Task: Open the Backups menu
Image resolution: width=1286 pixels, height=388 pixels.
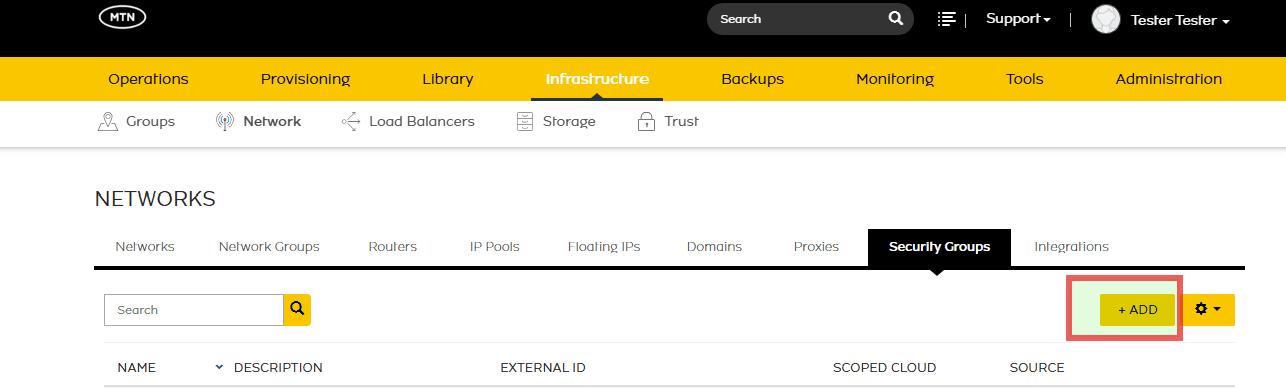Action: point(752,79)
